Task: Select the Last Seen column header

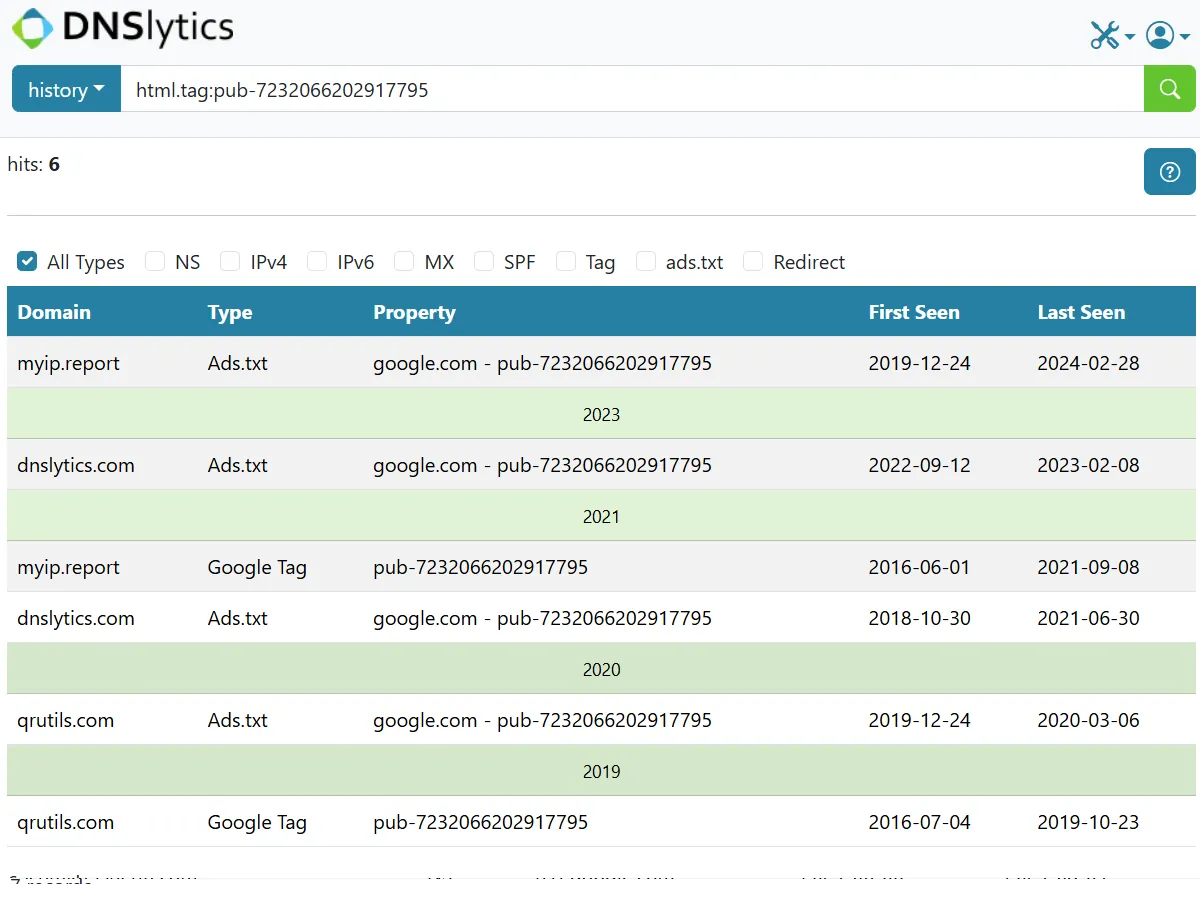Action: click(1081, 312)
